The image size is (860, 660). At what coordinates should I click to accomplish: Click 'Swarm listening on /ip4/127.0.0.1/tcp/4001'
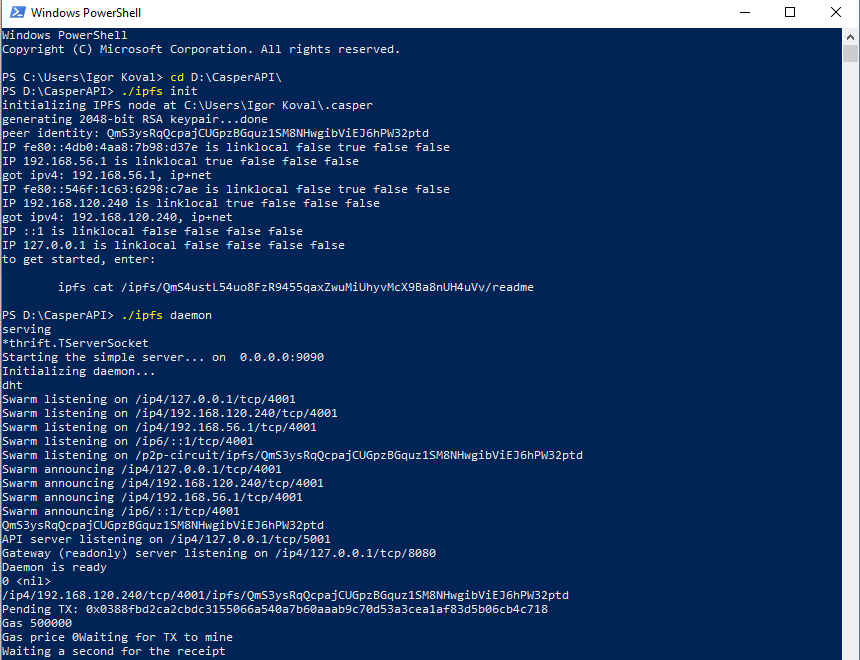(x=149, y=399)
